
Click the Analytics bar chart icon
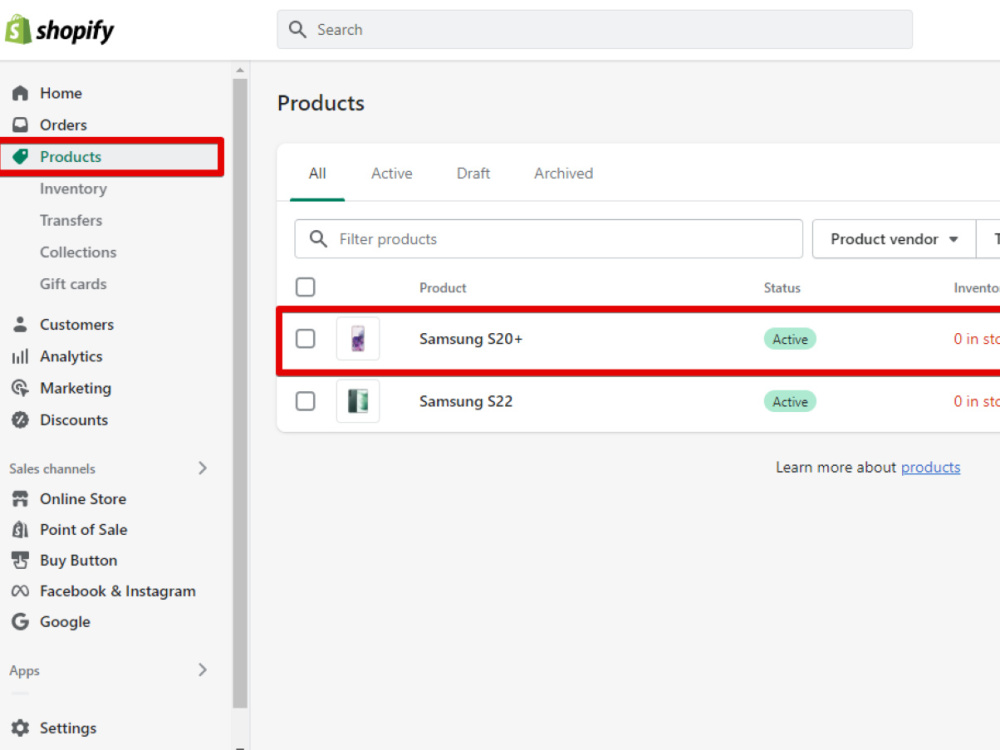click(x=20, y=356)
